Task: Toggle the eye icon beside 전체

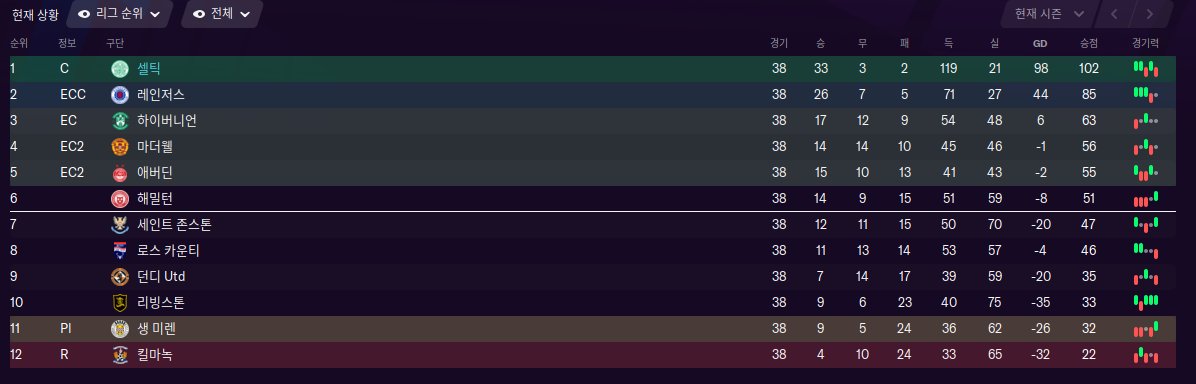Action: (x=199, y=14)
